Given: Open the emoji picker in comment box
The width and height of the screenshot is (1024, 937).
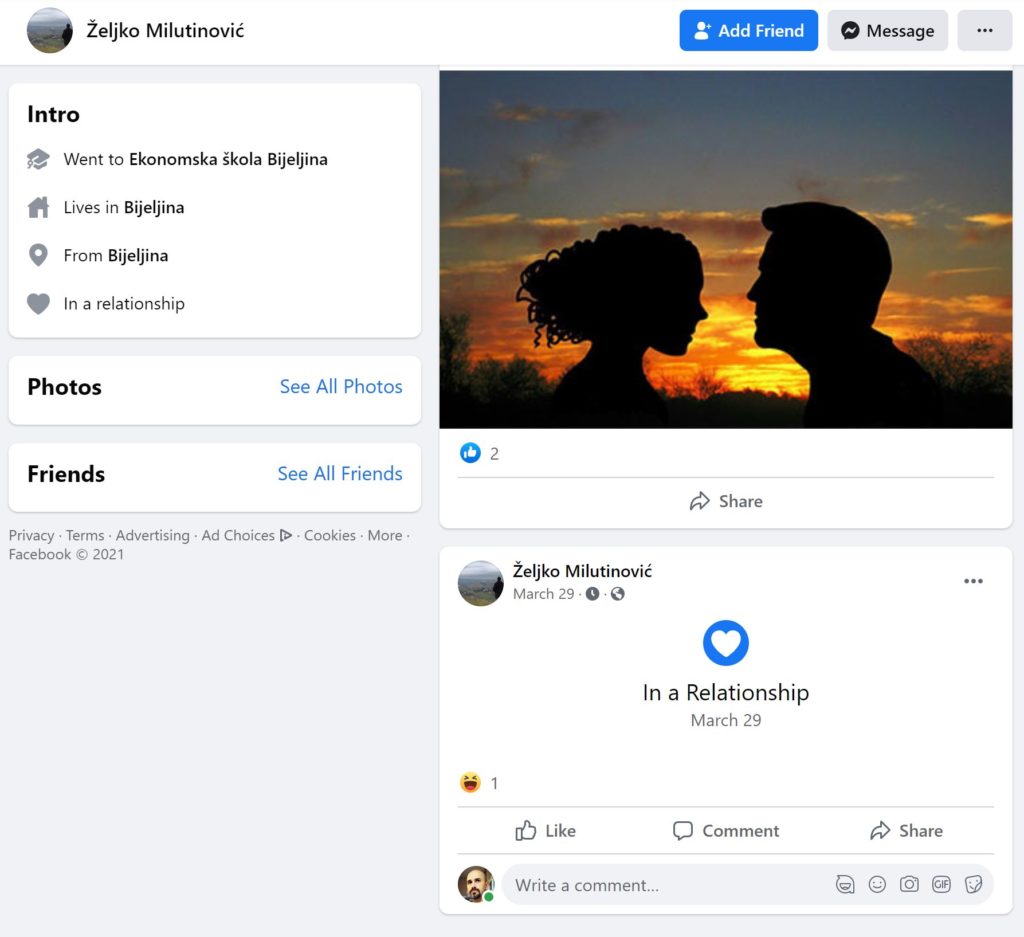Looking at the screenshot, I should tap(877, 885).
